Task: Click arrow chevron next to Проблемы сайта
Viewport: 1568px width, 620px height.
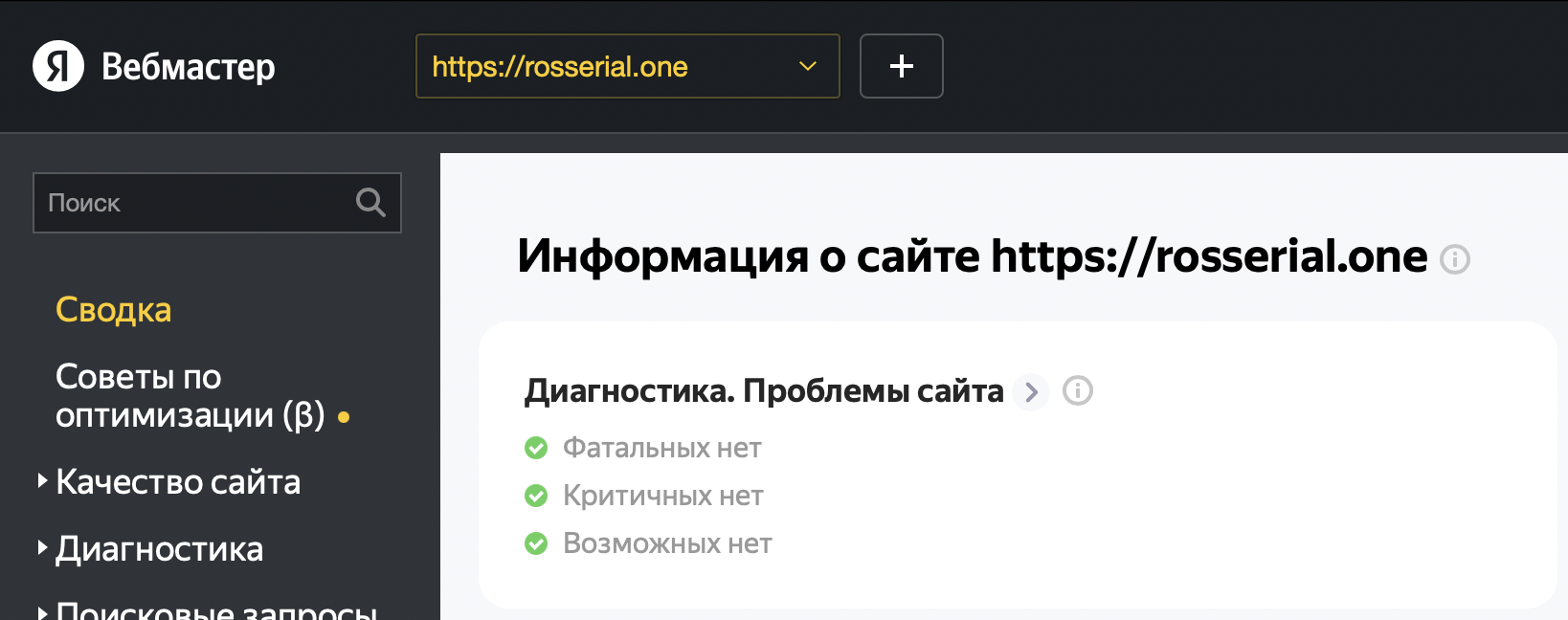Action: tap(1031, 391)
